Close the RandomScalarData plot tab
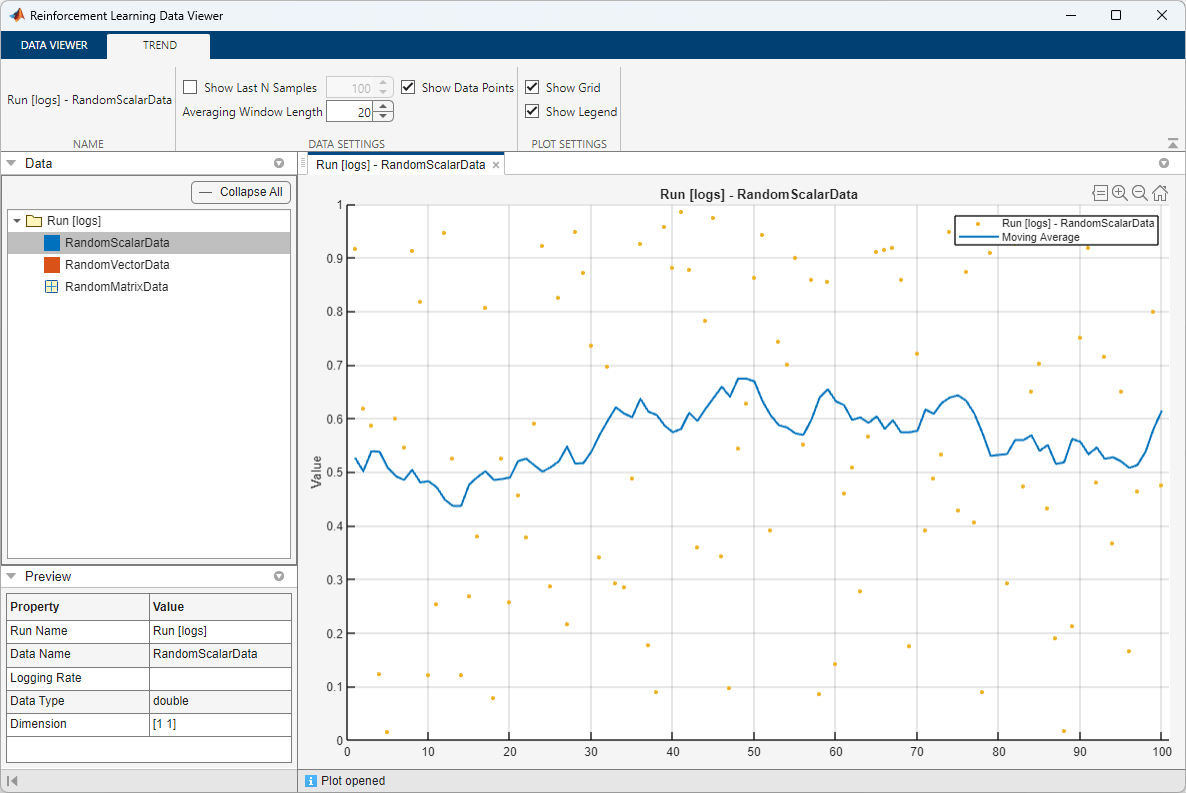The height and width of the screenshot is (793, 1186). coord(496,165)
